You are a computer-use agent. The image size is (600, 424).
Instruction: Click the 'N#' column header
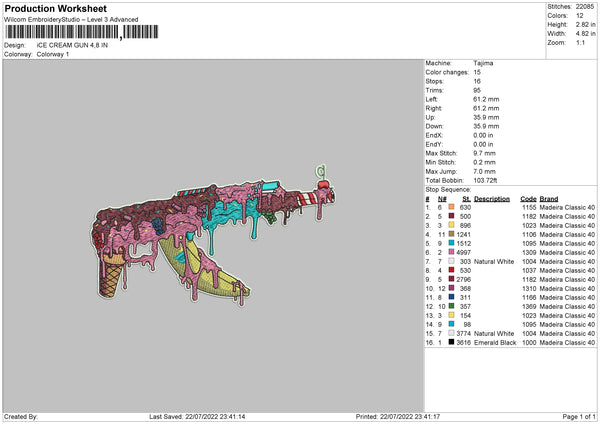(x=442, y=199)
